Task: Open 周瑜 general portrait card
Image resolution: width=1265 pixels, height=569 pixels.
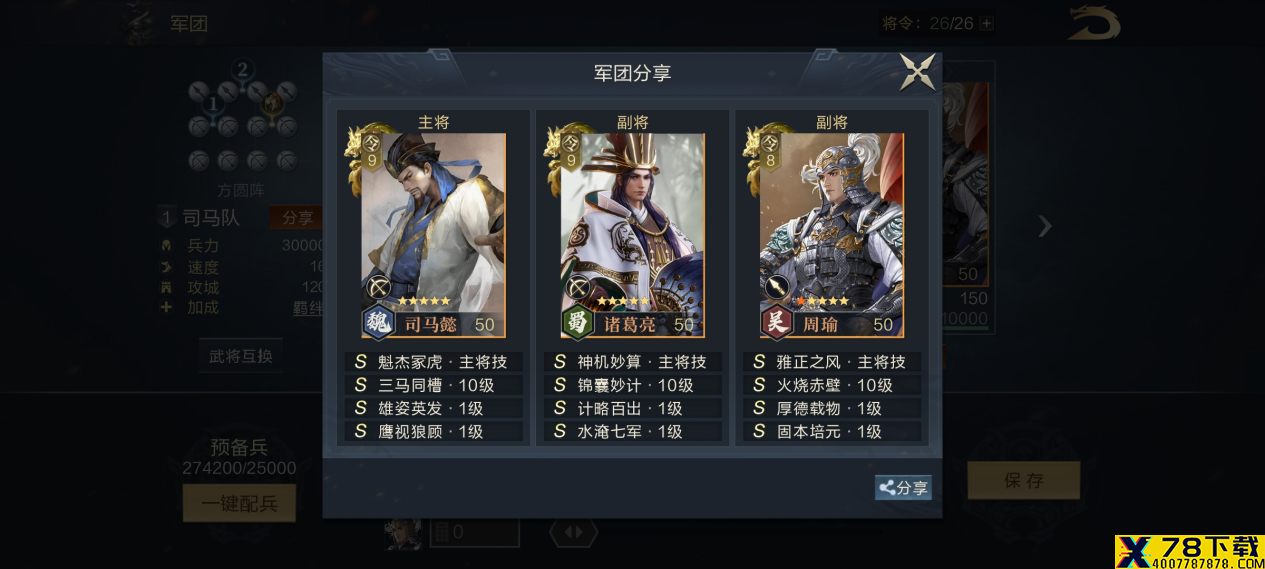Action: (831, 236)
